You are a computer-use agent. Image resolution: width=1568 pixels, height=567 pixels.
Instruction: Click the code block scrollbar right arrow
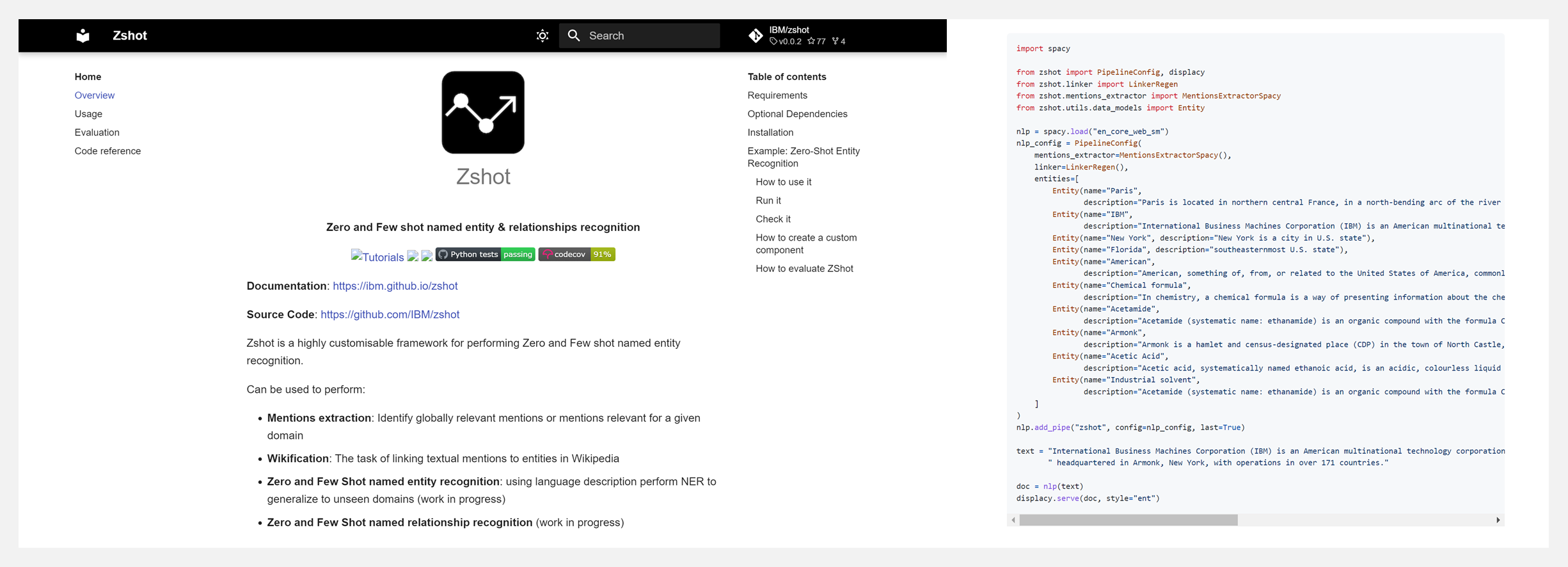tap(1498, 520)
